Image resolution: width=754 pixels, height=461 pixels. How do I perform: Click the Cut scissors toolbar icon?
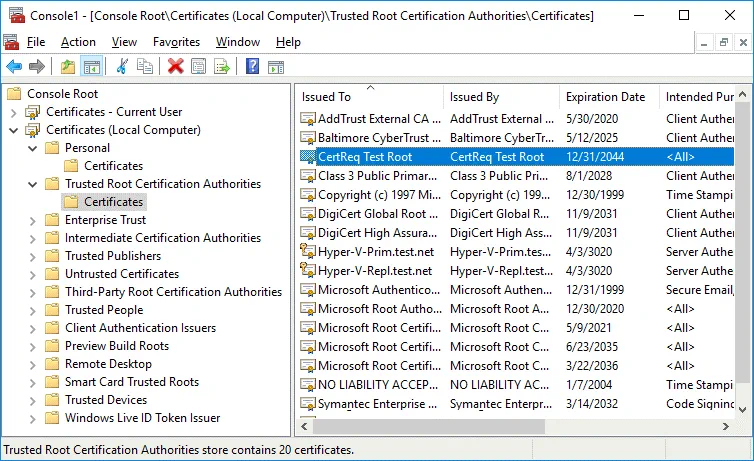122,66
